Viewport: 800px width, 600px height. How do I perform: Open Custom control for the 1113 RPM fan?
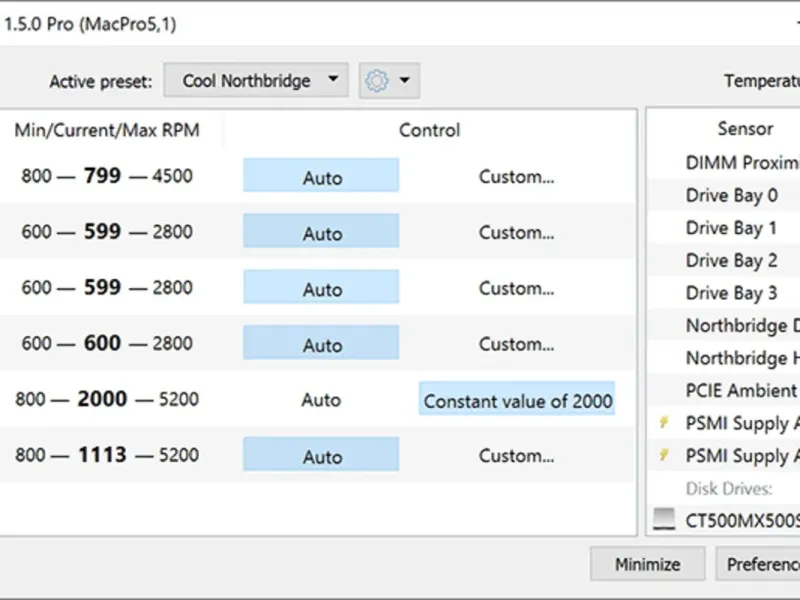(x=516, y=456)
